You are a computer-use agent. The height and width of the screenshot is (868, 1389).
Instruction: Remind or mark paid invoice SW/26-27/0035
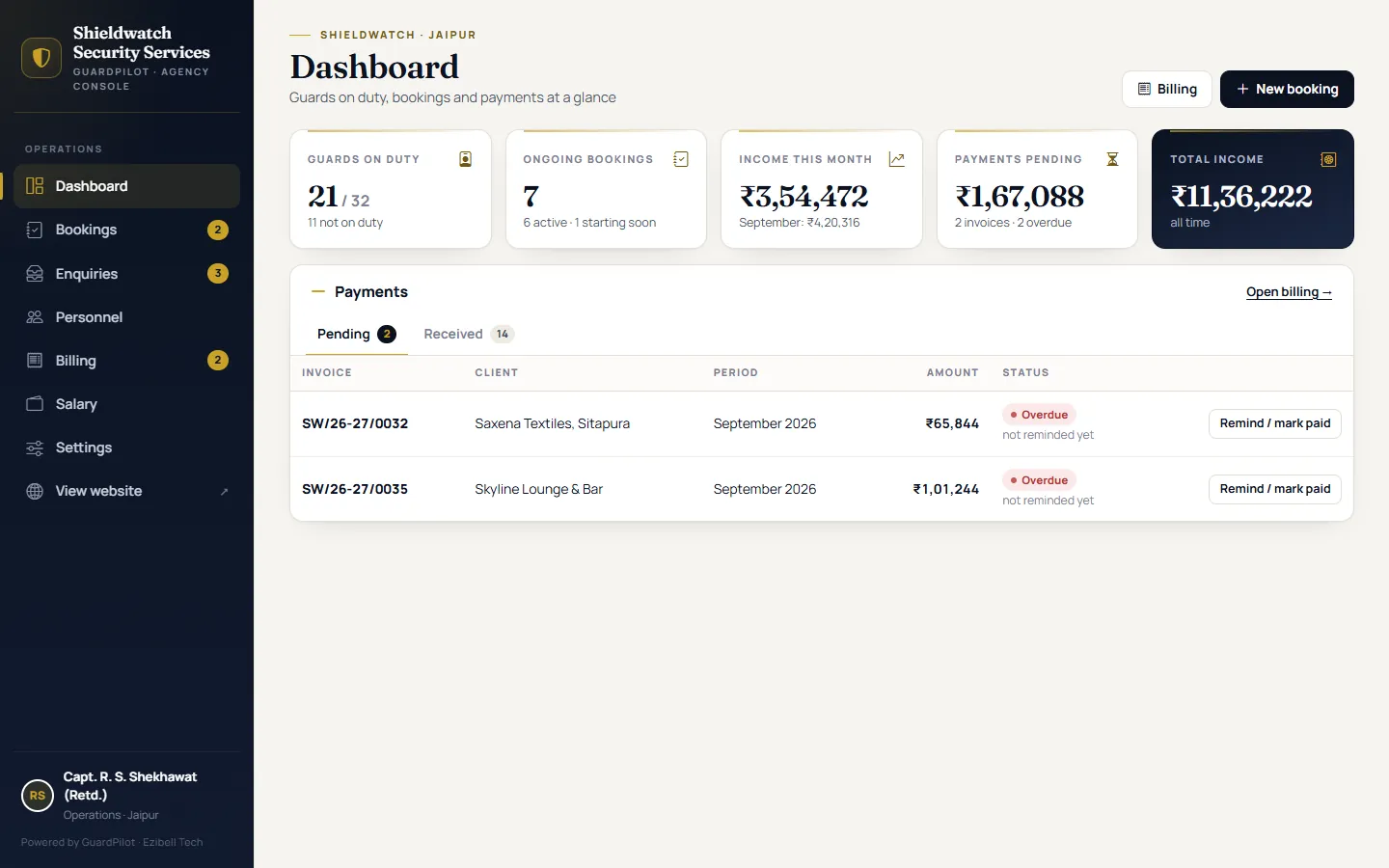(1275, 489)
